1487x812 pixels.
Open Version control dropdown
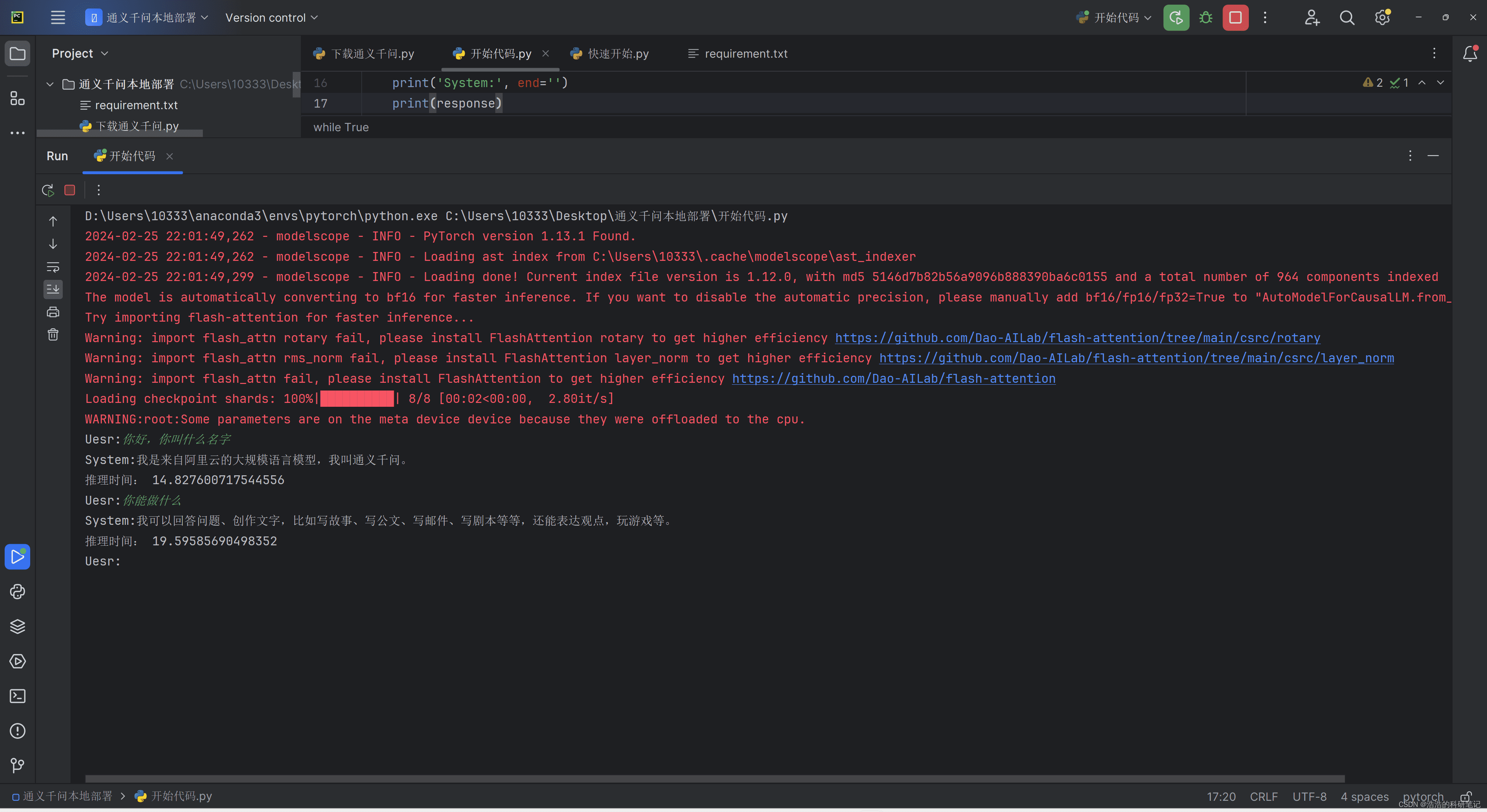click(271, 17)
